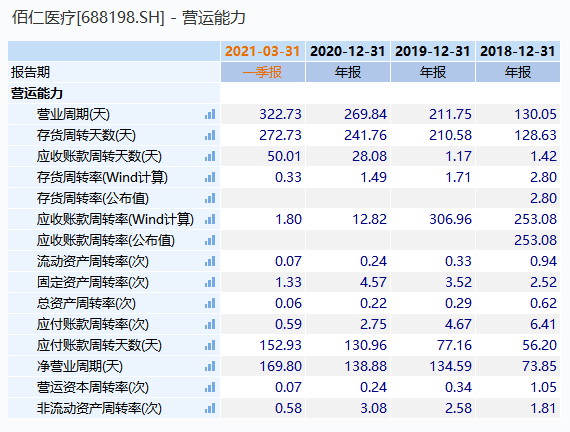
Task: Click the 一季报 report type cell
Action: 262,72
